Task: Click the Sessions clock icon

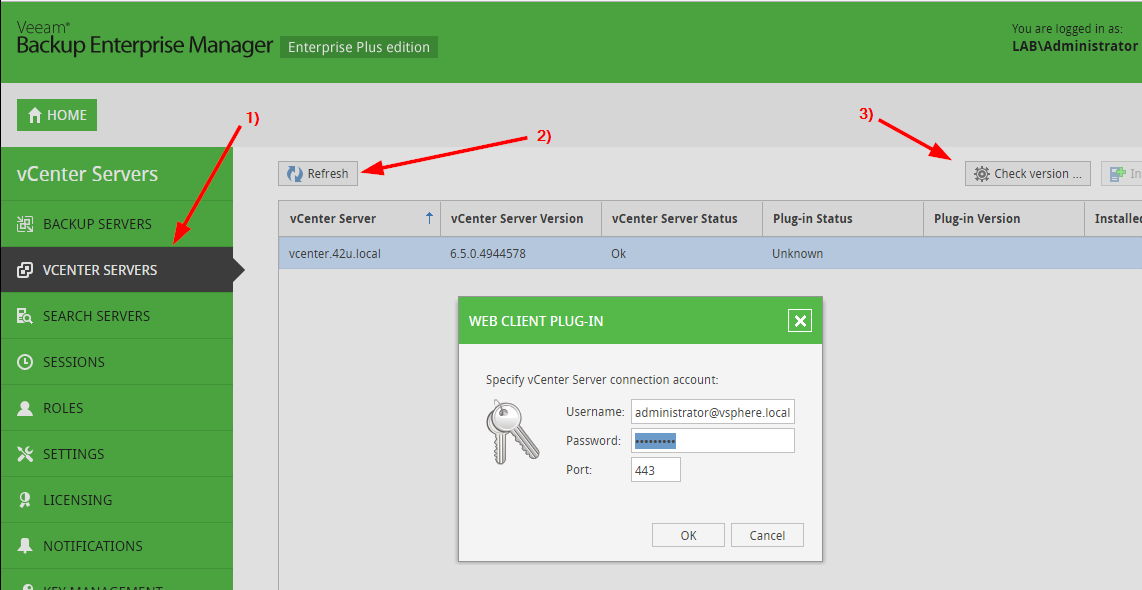Action: click(x=25, y=362)
